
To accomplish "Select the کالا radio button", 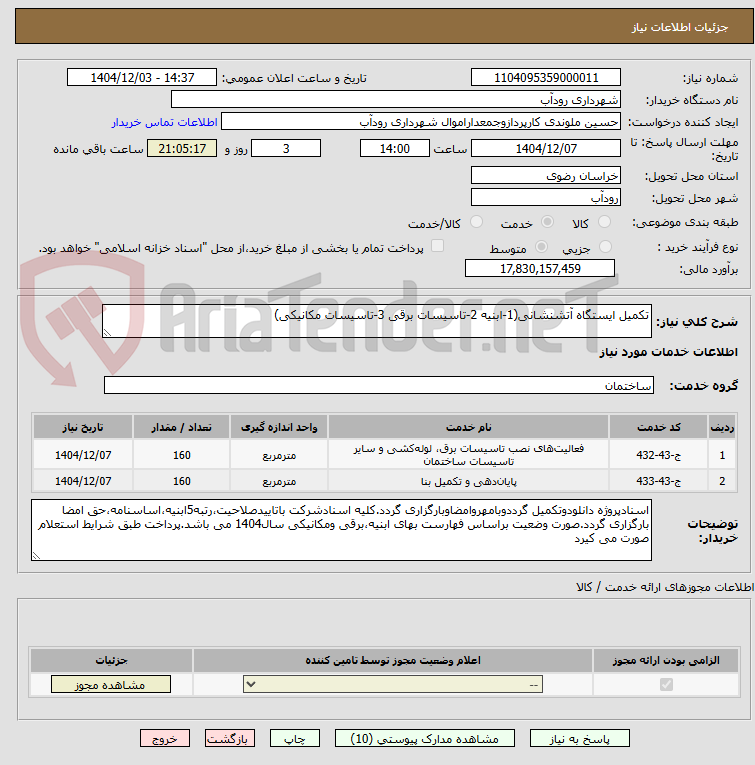I will click(604, 222).
